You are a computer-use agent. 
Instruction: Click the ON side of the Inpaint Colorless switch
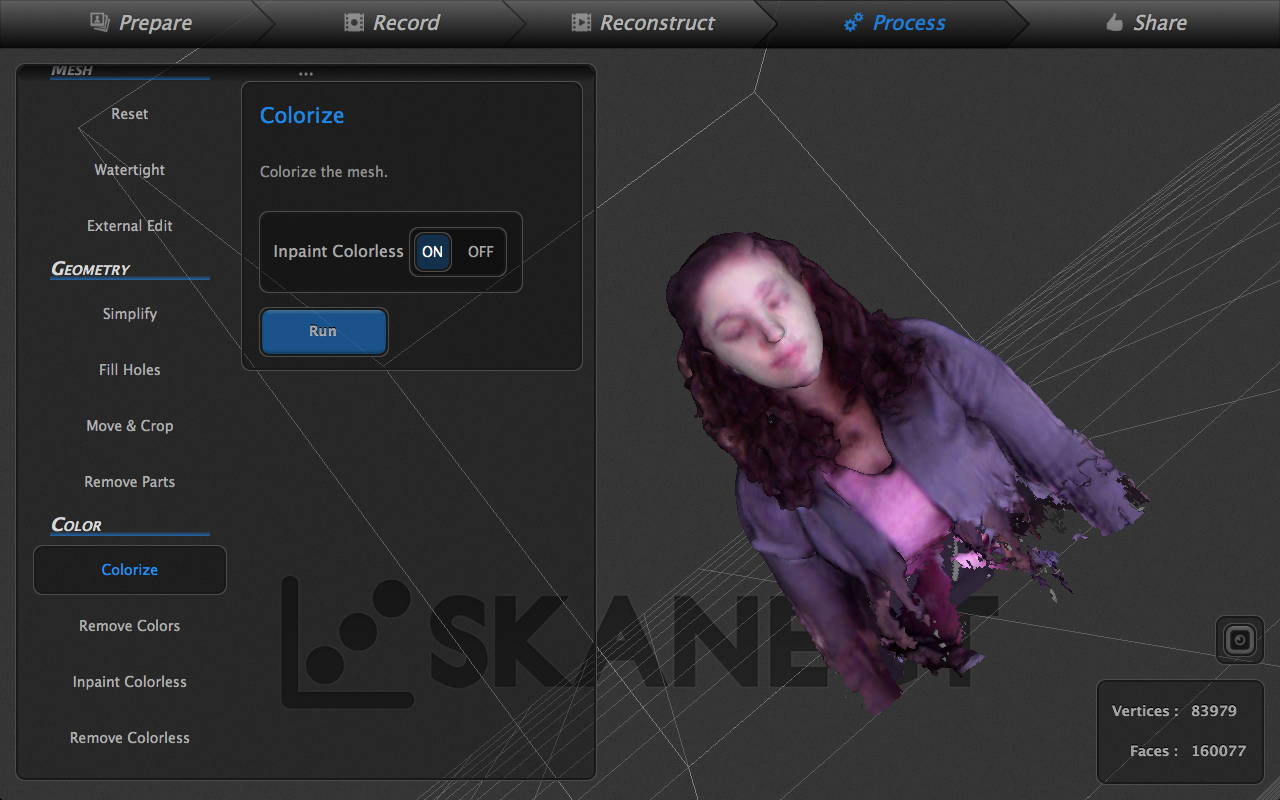[x=432, y=251]
